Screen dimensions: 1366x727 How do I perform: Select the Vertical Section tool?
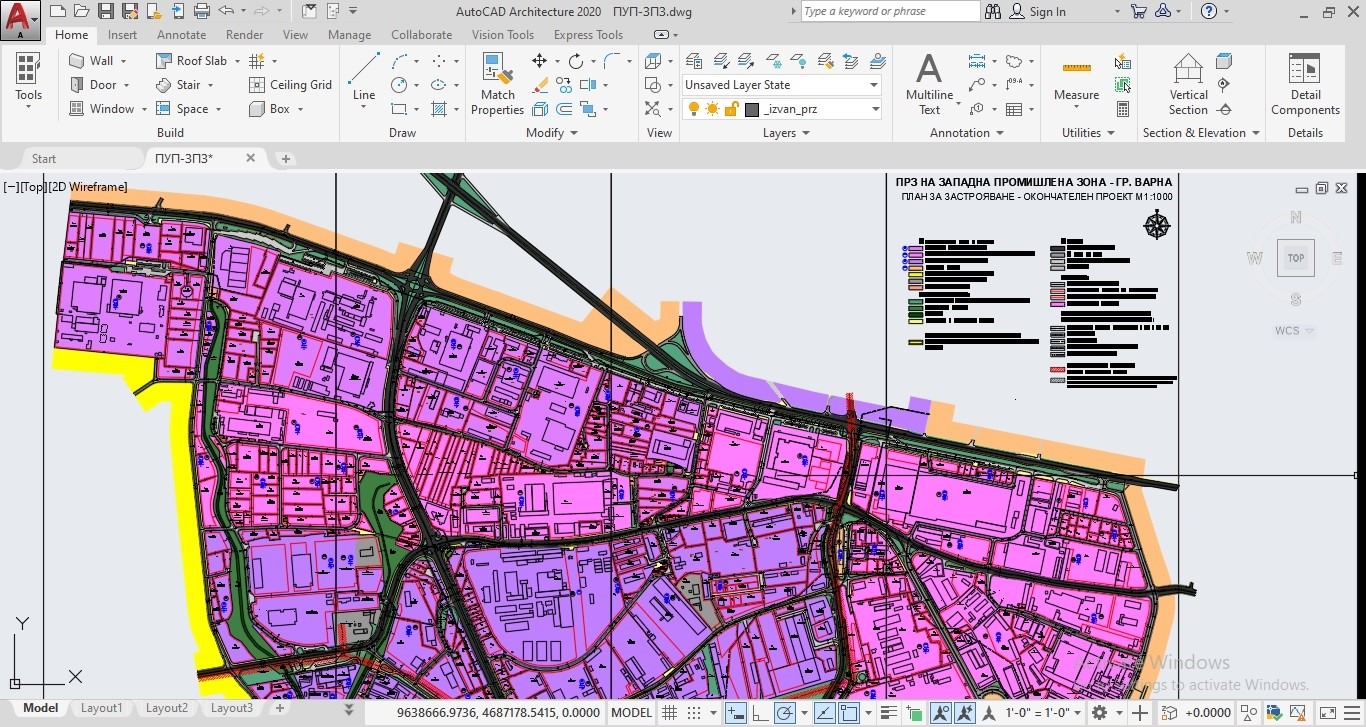click(1188, 84)
